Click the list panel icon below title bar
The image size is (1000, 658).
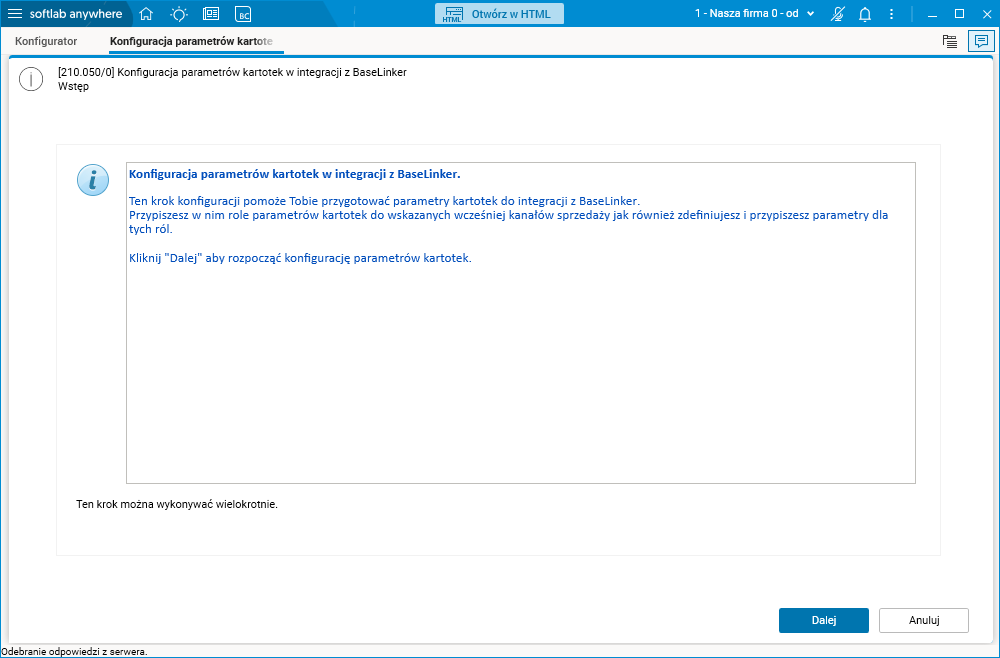[950, 41]
